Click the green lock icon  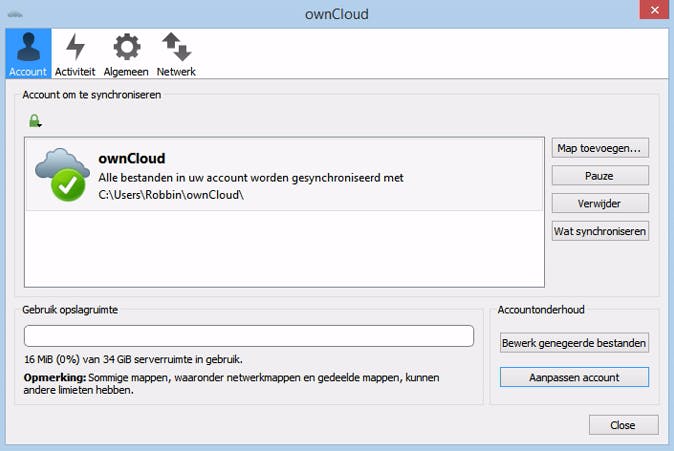(x=35, y=121)
